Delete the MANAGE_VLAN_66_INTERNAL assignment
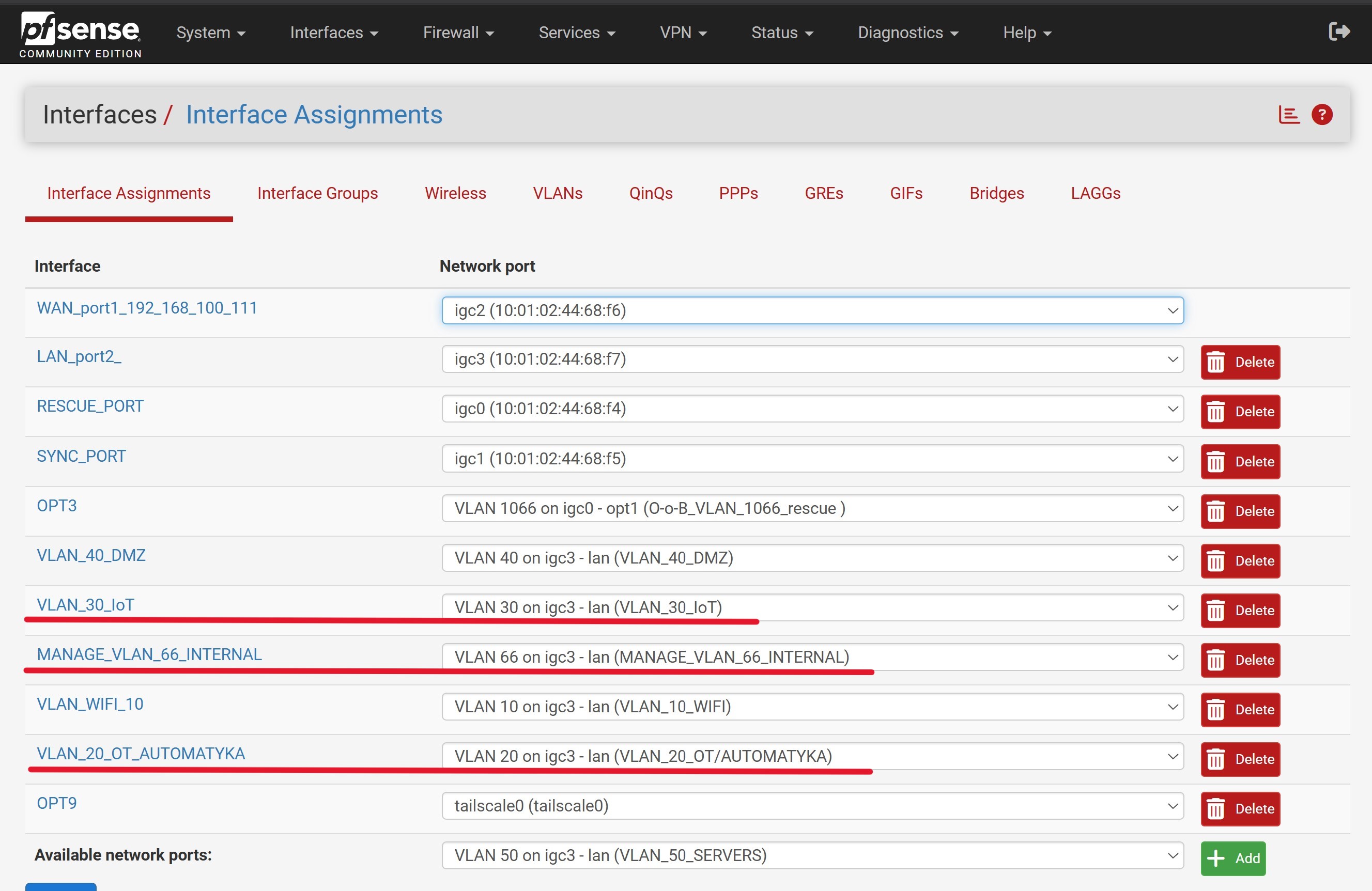The height and width of the screenshot is (891, 1372). (1240, 660)
